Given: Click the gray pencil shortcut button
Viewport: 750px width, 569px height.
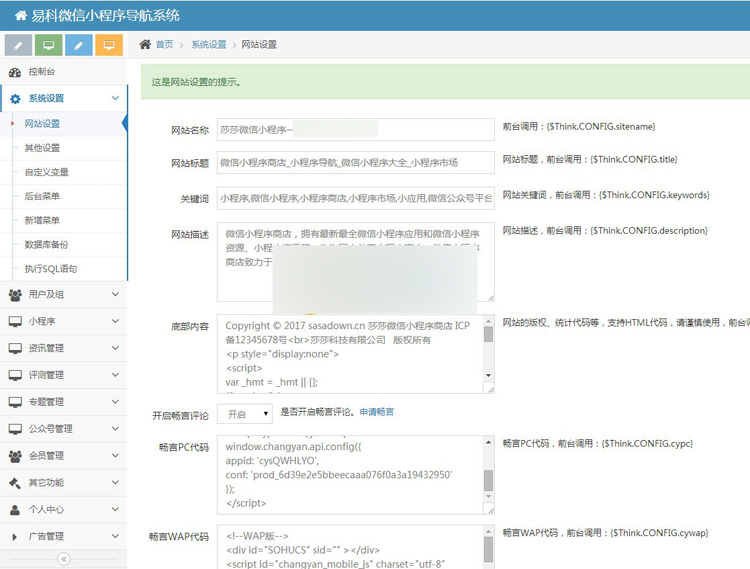Looking at the screenshot, I should (x=18, y=45).
